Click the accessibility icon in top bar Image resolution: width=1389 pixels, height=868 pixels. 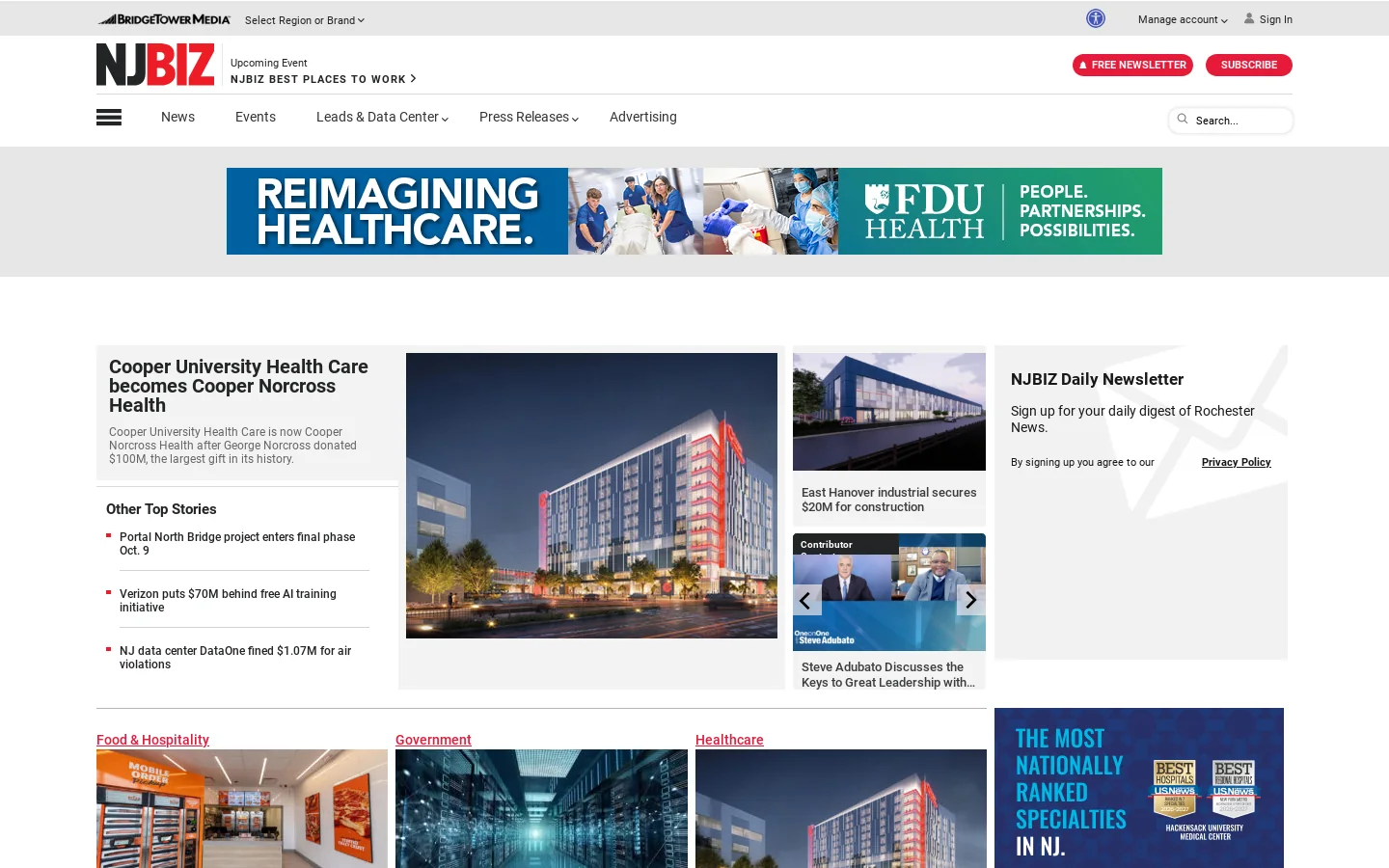point(1095,18)
